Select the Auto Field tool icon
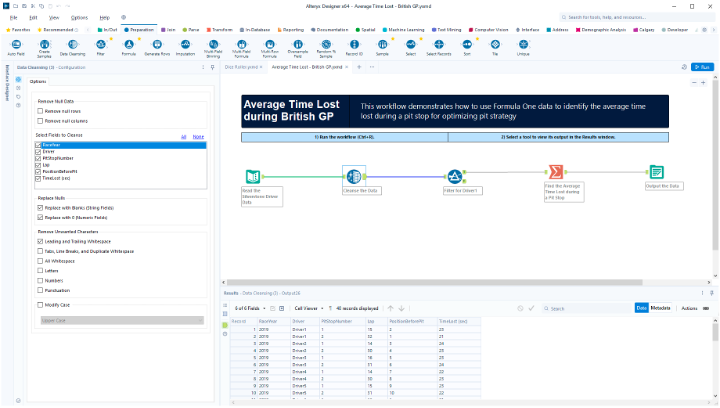This screenshot has width=720, height=408. coord(16,45)
